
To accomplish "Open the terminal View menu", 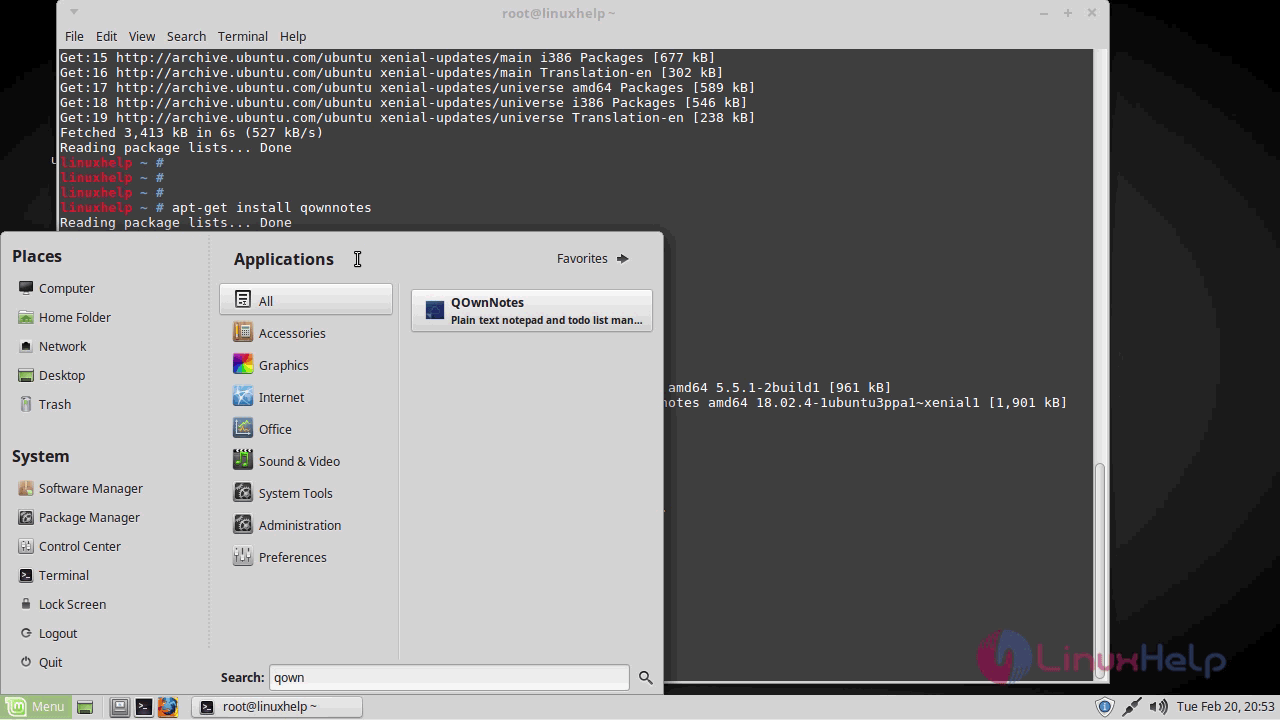I will pos(142,36).
